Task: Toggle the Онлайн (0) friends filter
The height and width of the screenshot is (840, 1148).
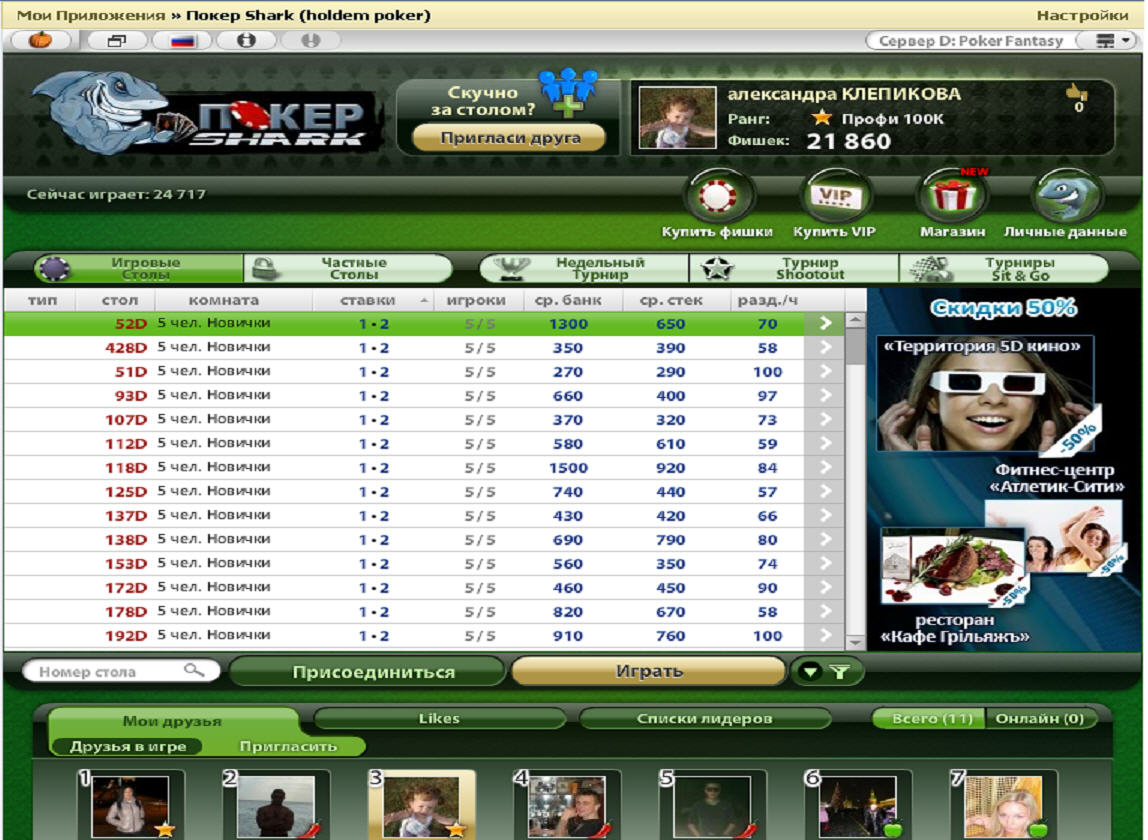Action: [x=1039, y=719]
